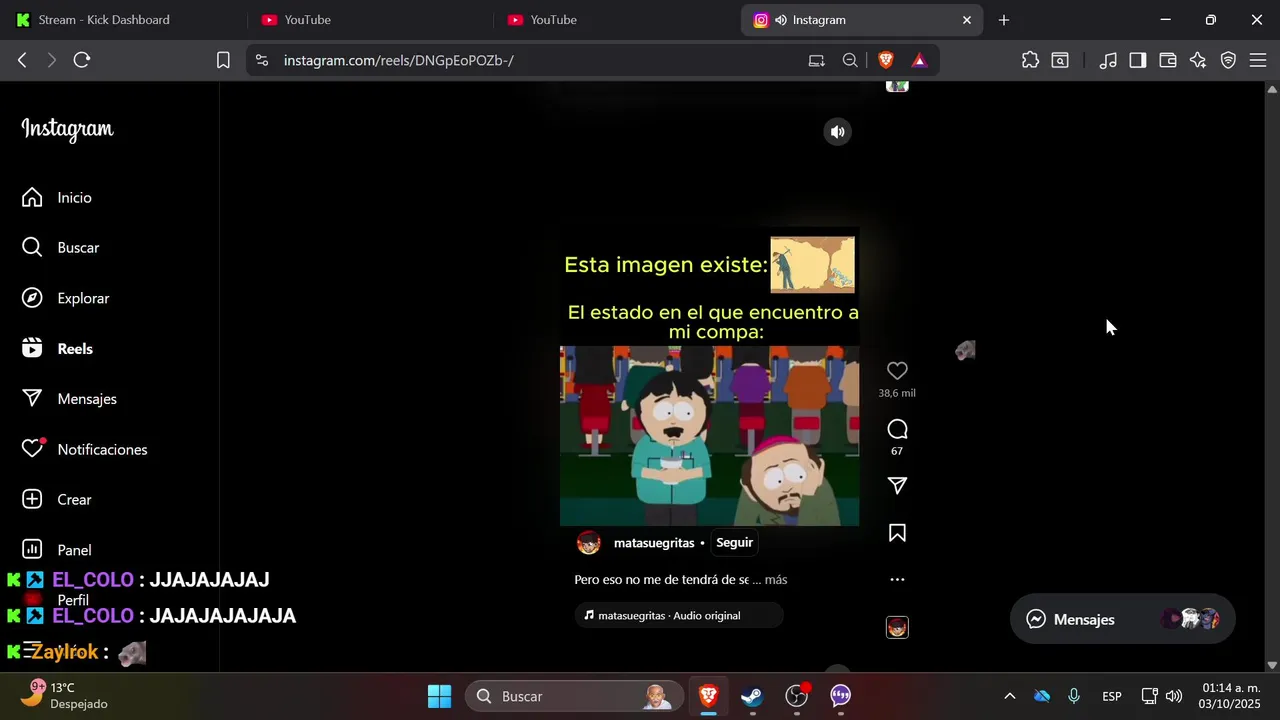Open the Buscar magnifier icon in the sidebar
This screenshot has width=1280, height=720.
(x=32, y=247)
